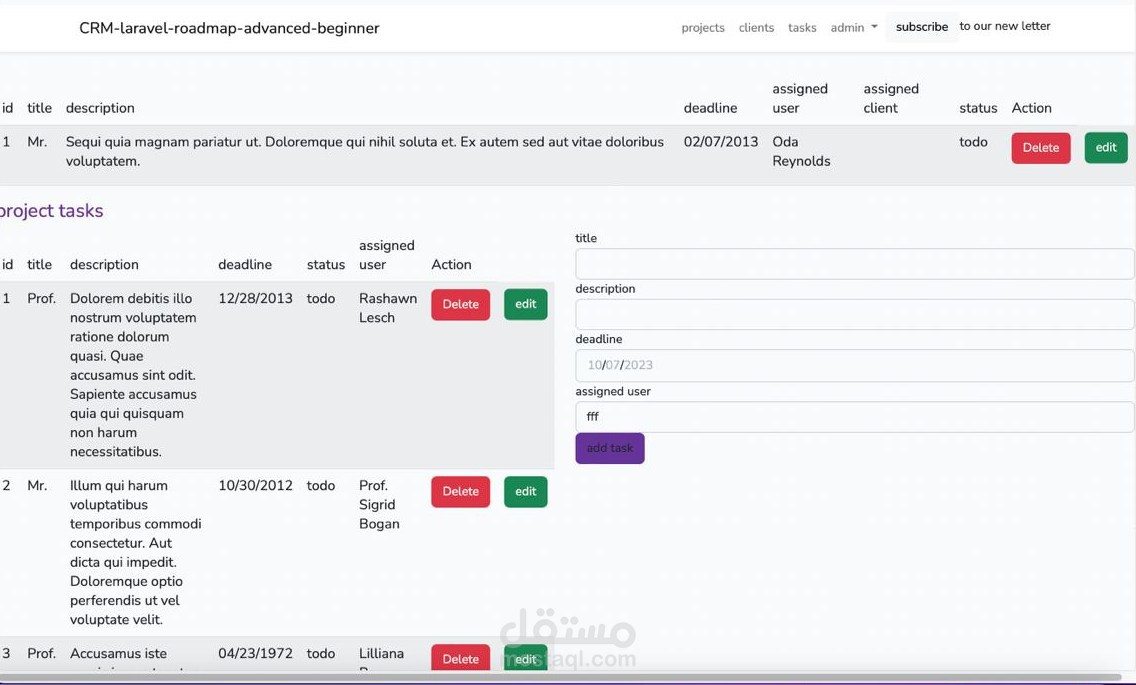Viewport: 1136px width, 685px height.
Task: Expand the admin dropdown menu
Action: 853,28
